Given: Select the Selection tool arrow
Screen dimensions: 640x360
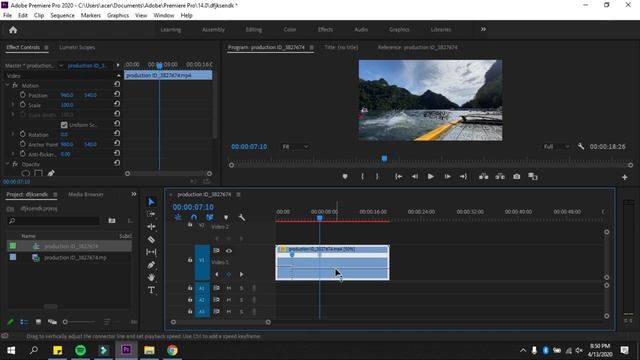Looking at the screenshot, I should (151, 202).
